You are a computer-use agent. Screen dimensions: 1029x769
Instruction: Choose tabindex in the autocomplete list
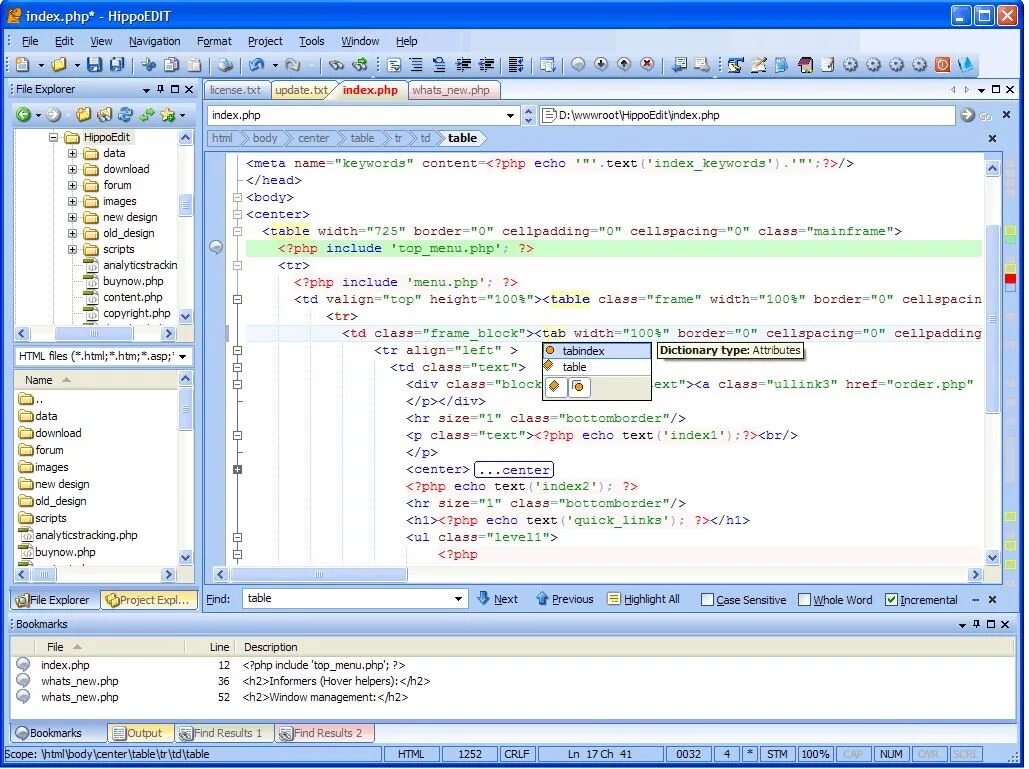tap(597, 351)
